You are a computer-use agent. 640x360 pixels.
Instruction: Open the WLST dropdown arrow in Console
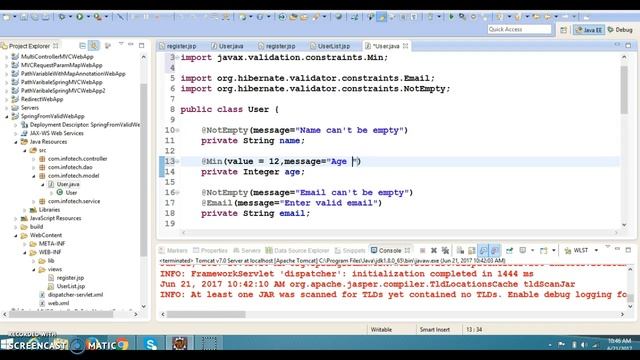(596, 250)
